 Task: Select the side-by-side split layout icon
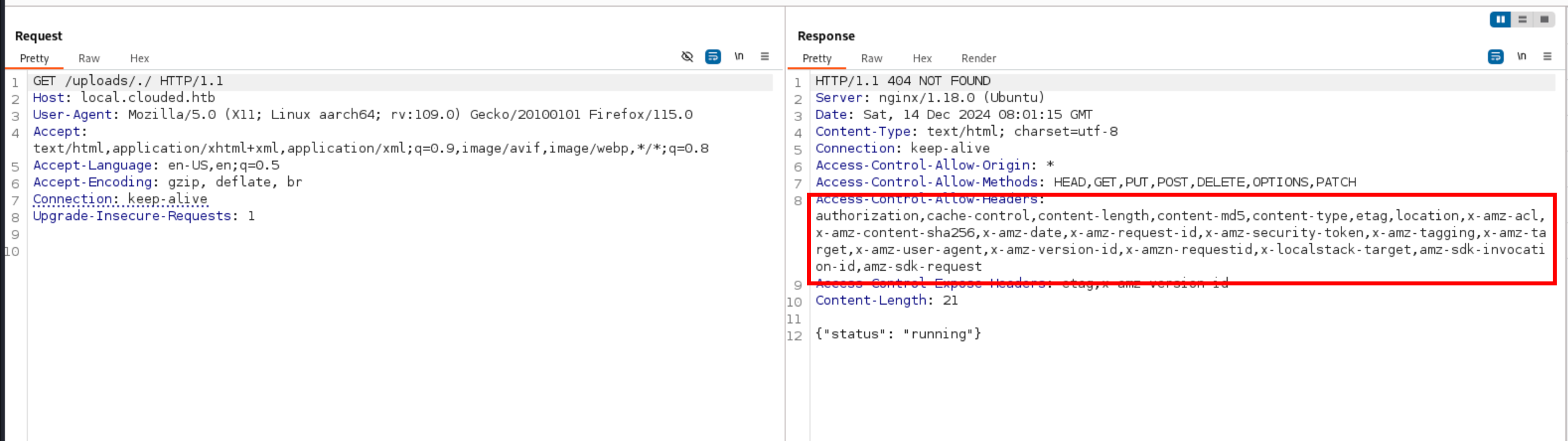click(x=1500, y=20)
